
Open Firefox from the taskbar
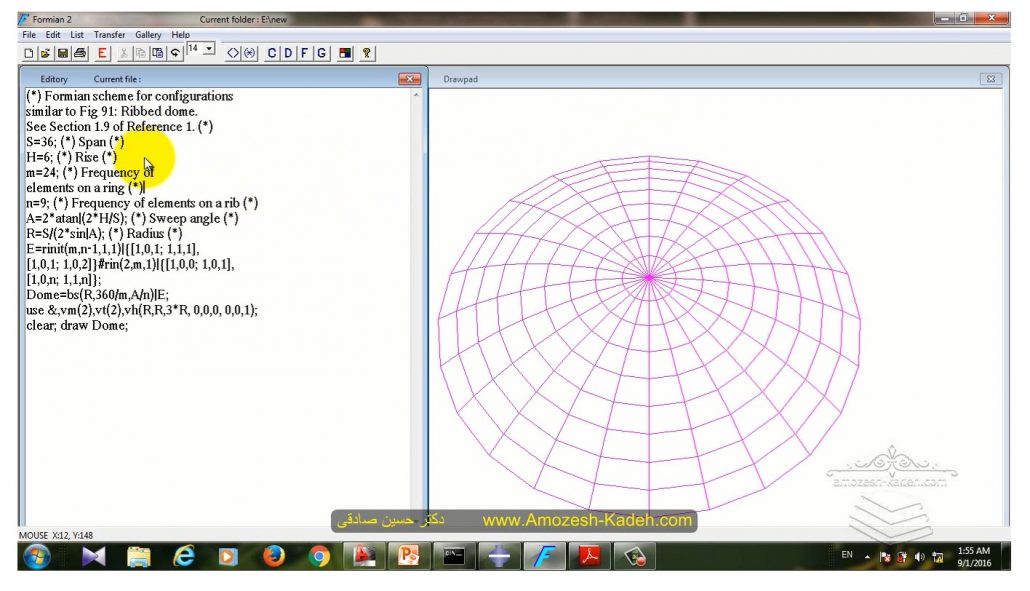[x=274, y=556]
